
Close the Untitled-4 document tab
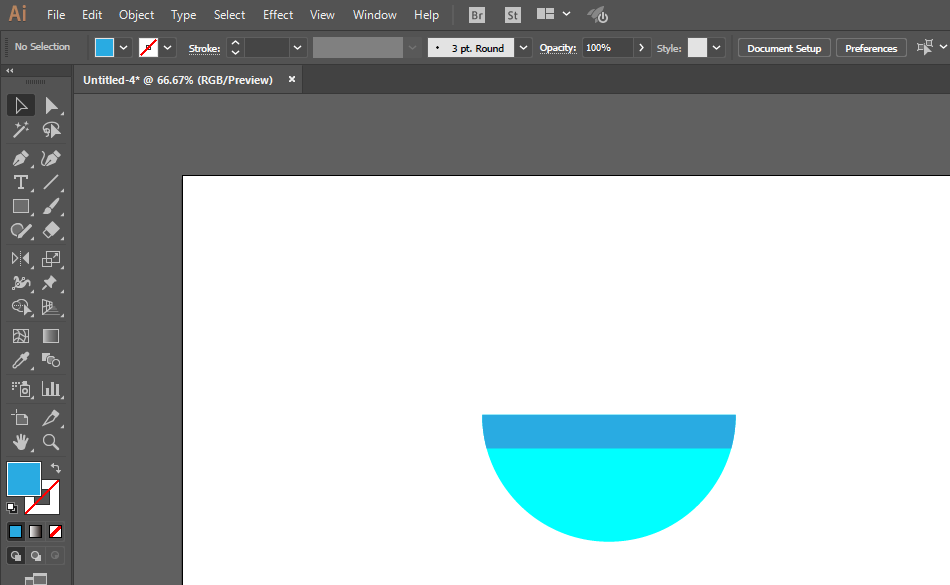pos(291,79)
